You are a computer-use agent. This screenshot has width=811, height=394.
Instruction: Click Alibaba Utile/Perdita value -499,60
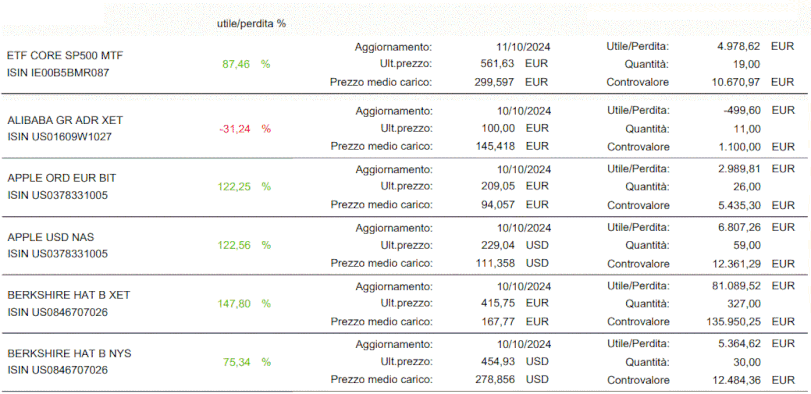click(x=741, y=111)
